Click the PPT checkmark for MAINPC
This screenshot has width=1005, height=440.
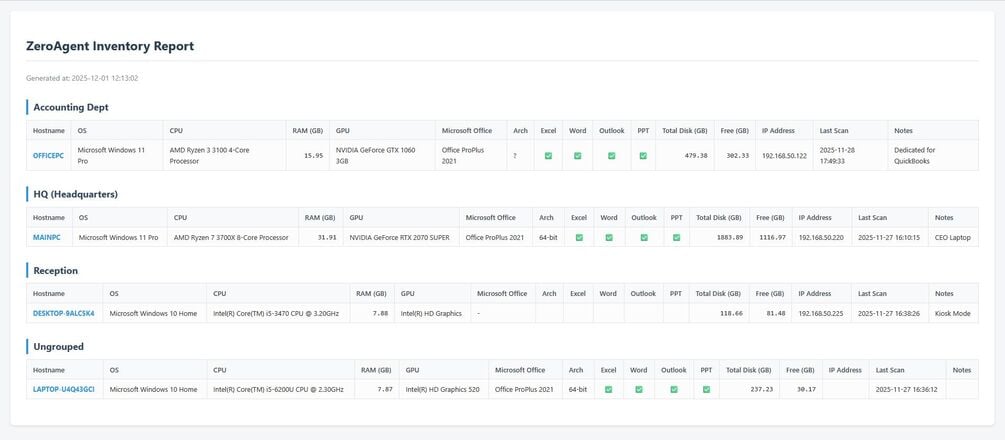coord(676,237)
